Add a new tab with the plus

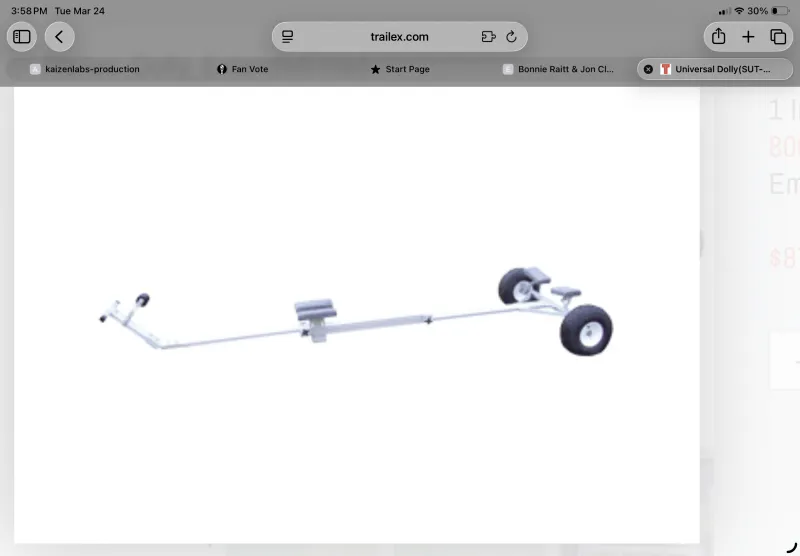(x=748, y=37)
